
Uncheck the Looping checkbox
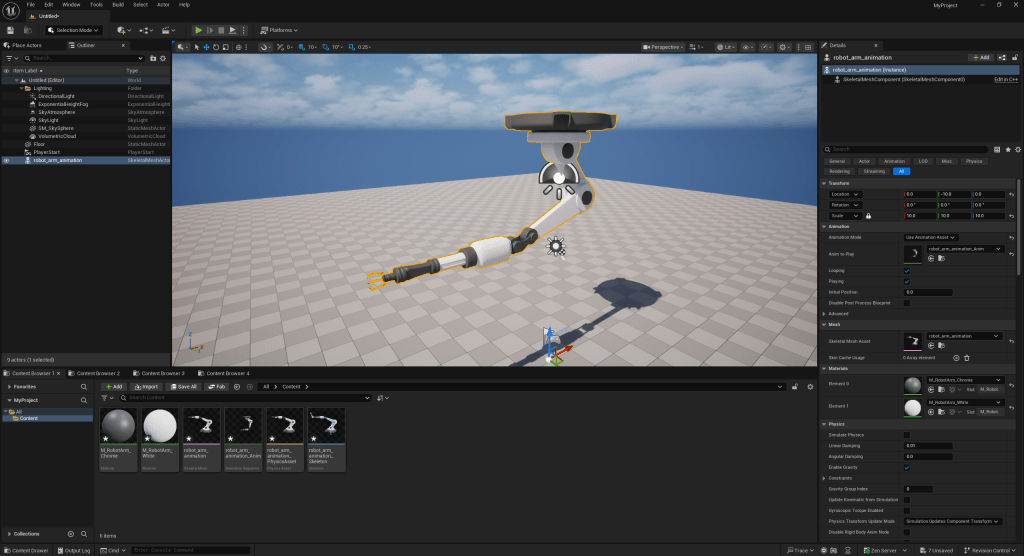(907, 271)
